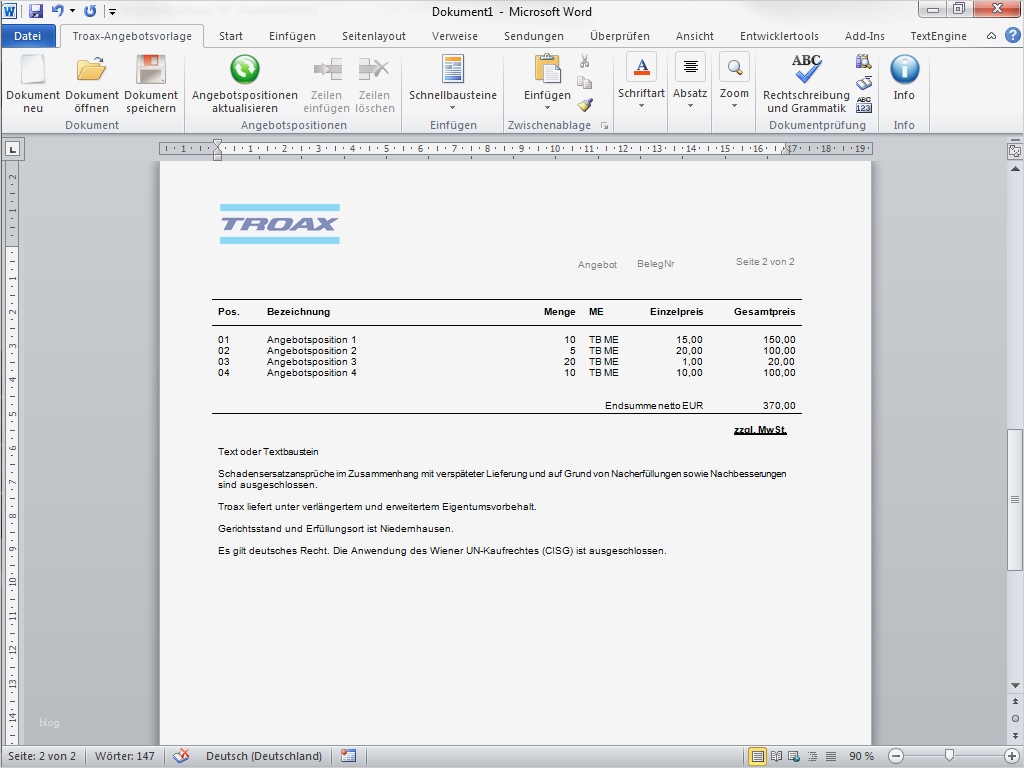Switch to Draft view
1024x768 pixels.
(x=831, y=756)
